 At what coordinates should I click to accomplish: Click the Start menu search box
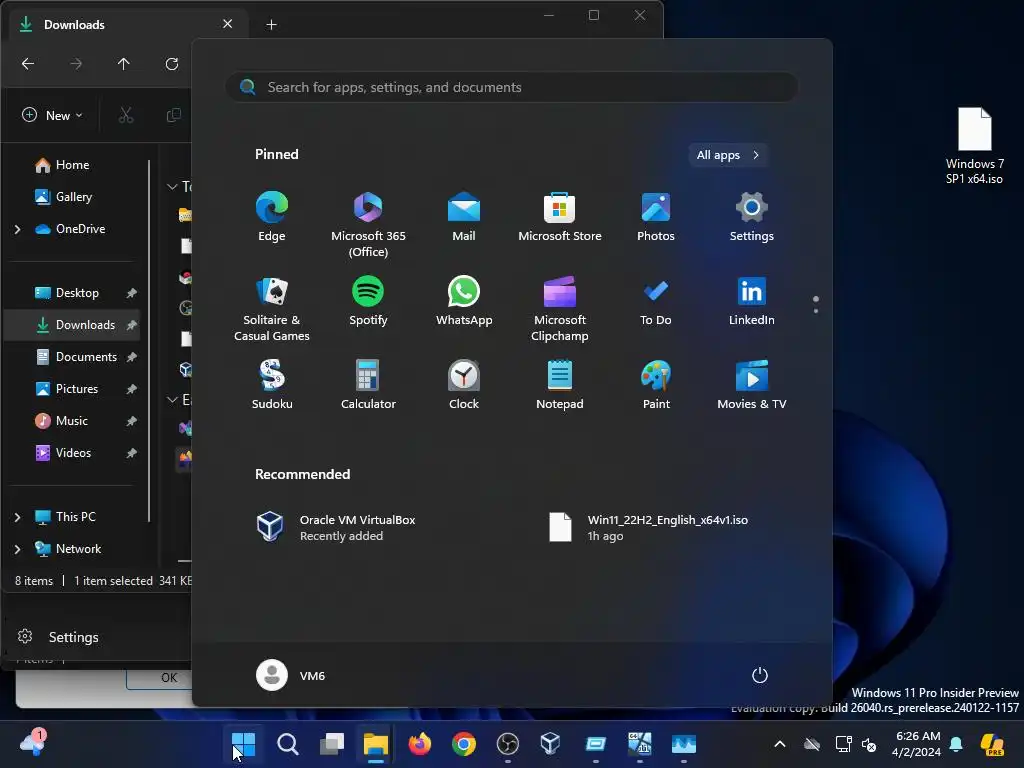pyautogui.click(x=512, y=87)
